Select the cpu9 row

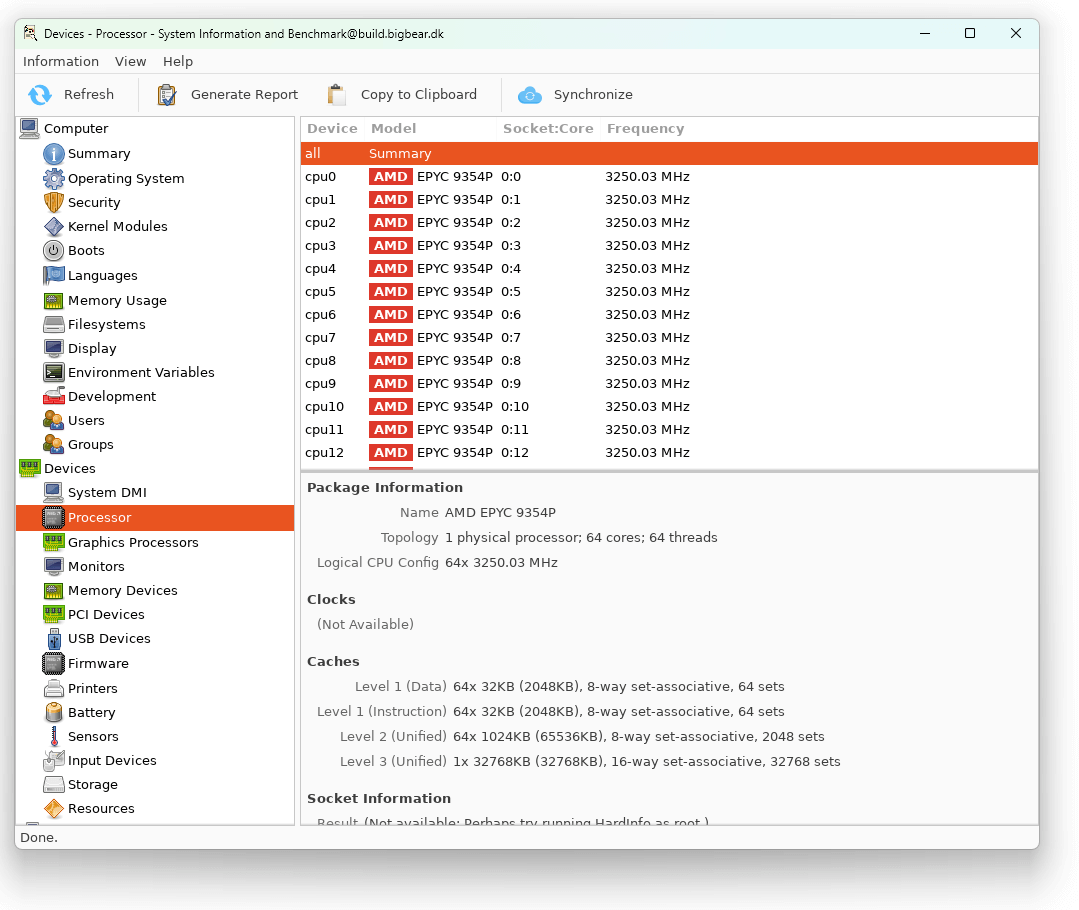[669, 384]
